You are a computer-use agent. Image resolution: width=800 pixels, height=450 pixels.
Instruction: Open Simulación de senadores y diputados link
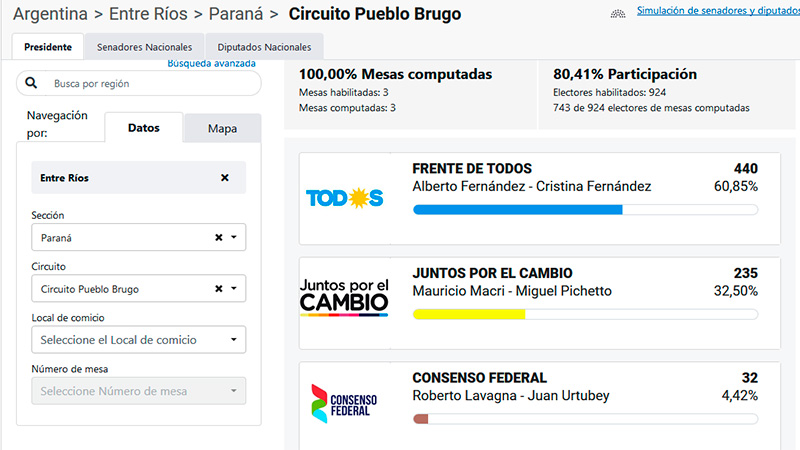coord(718,10)
